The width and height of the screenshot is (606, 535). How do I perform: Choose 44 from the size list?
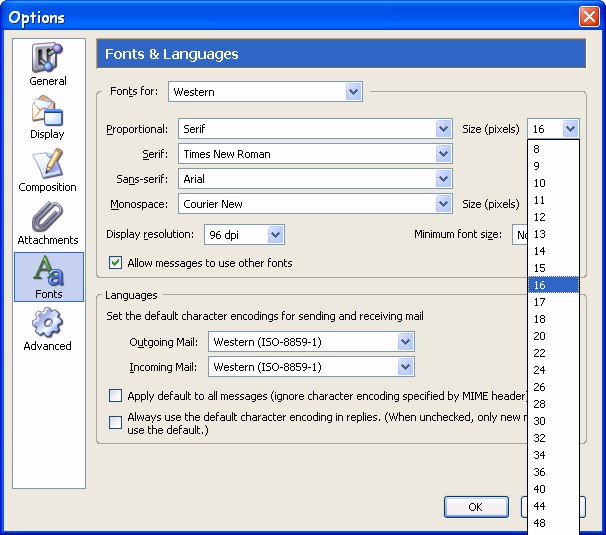pyautogui.click(x=553, y=506)
